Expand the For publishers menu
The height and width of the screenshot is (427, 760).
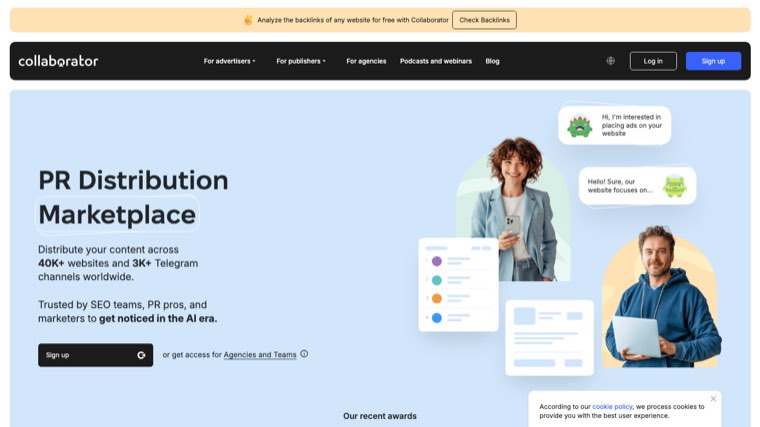click(301, 61)
